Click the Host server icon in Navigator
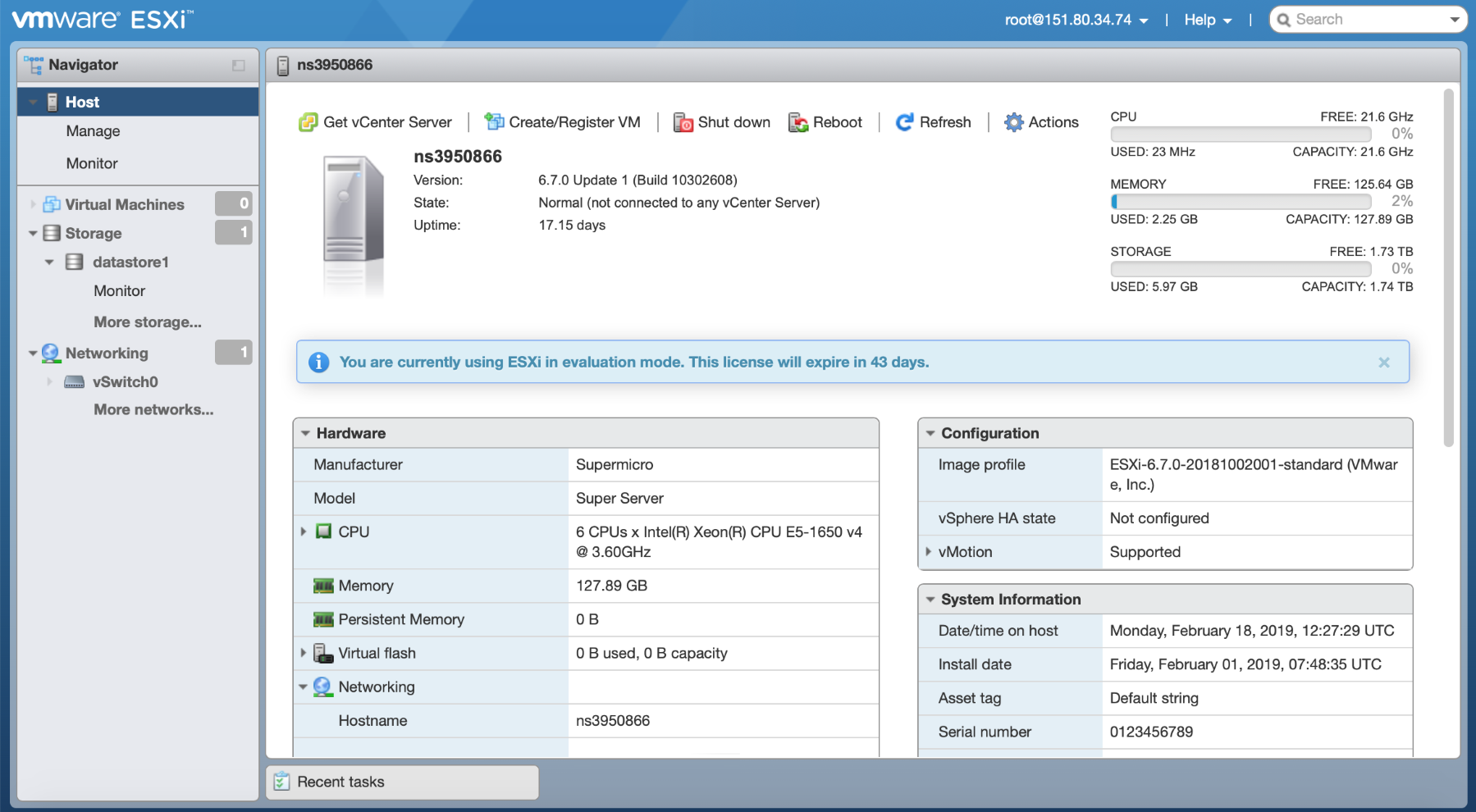Viewport: 1476px width, 812px height. click(x=53, y=102)
